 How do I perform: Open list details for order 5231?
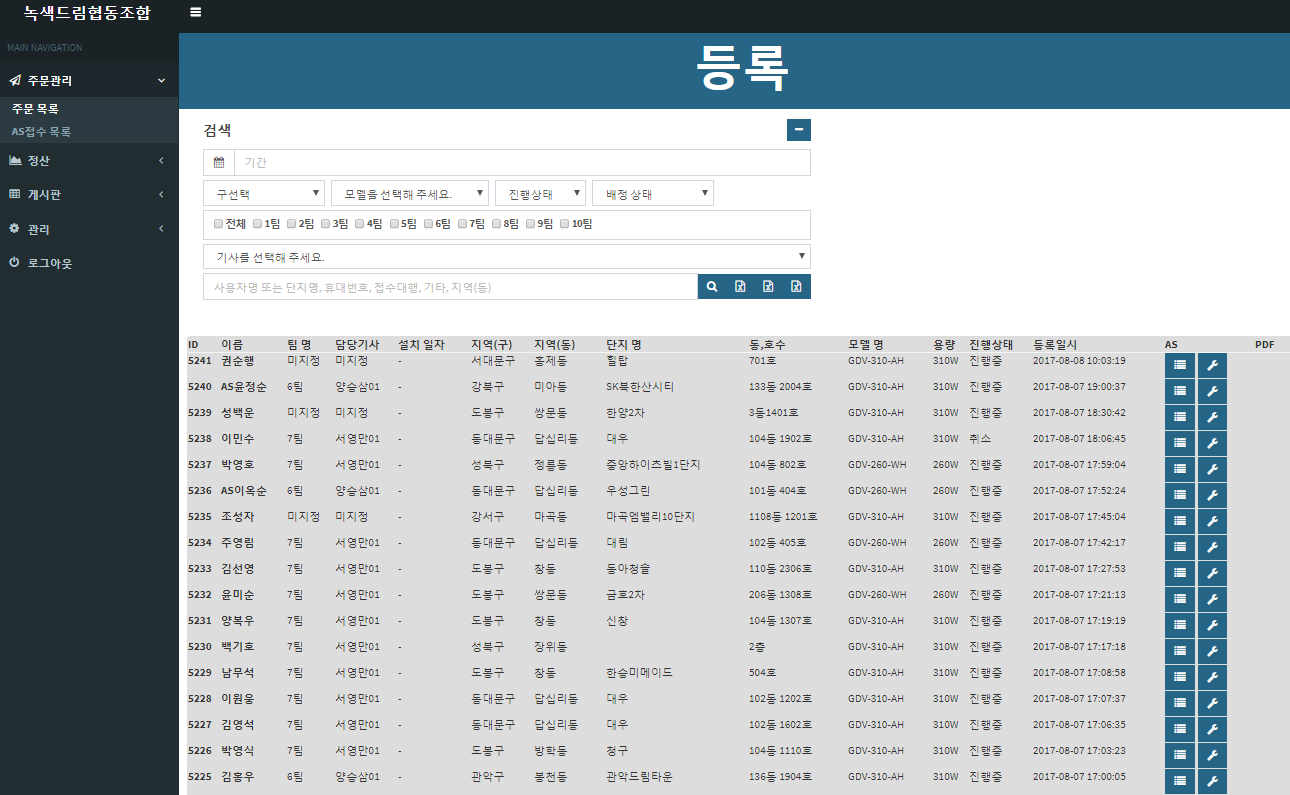pos(1180,625)
